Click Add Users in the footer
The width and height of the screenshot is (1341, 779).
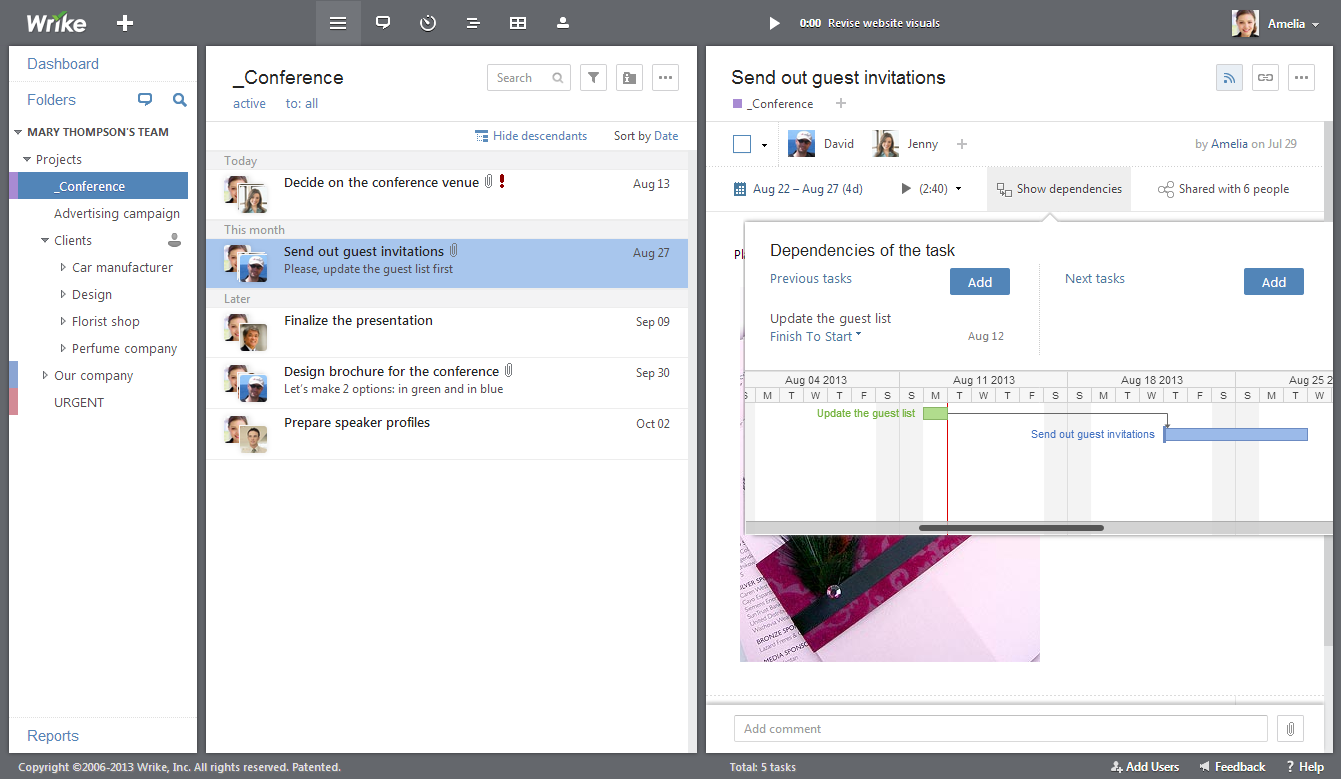(1145, 767)
